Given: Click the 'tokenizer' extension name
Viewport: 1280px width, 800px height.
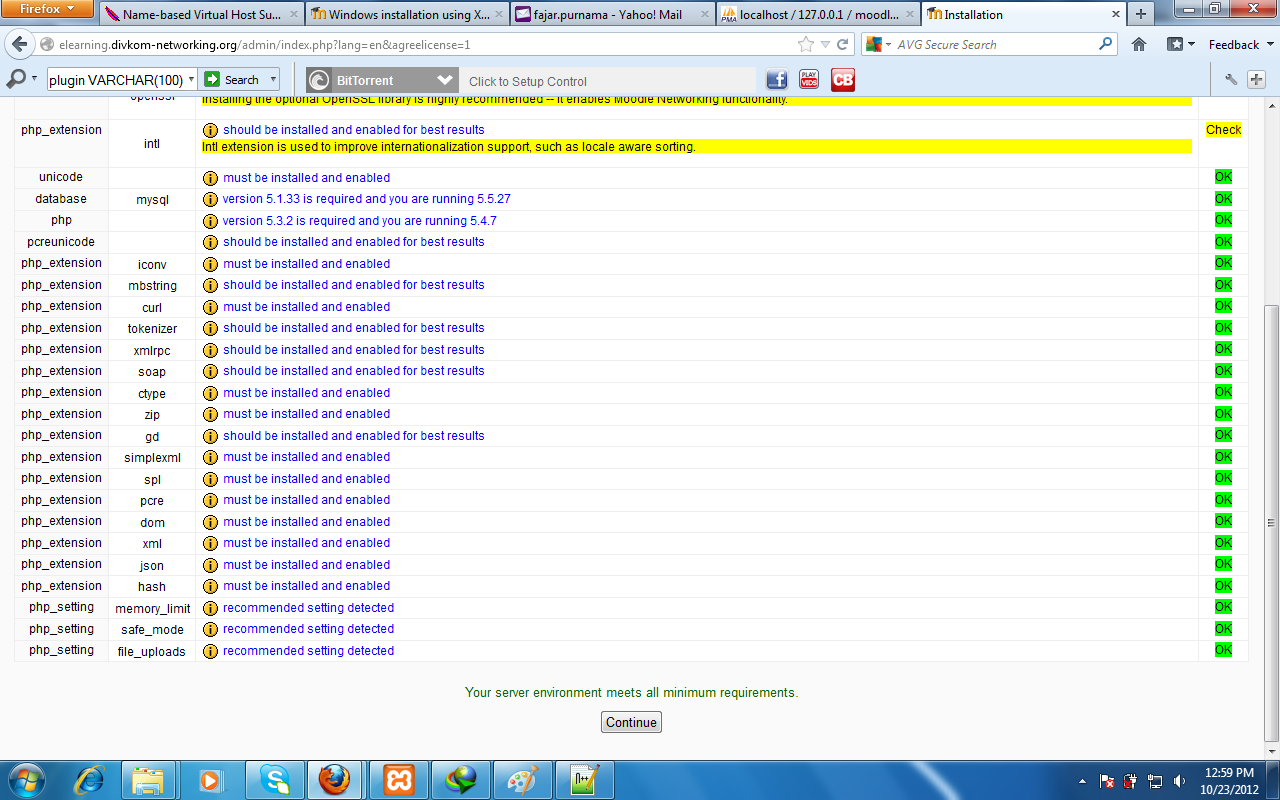Looking at the screenshot, I should tap(152, 328).
